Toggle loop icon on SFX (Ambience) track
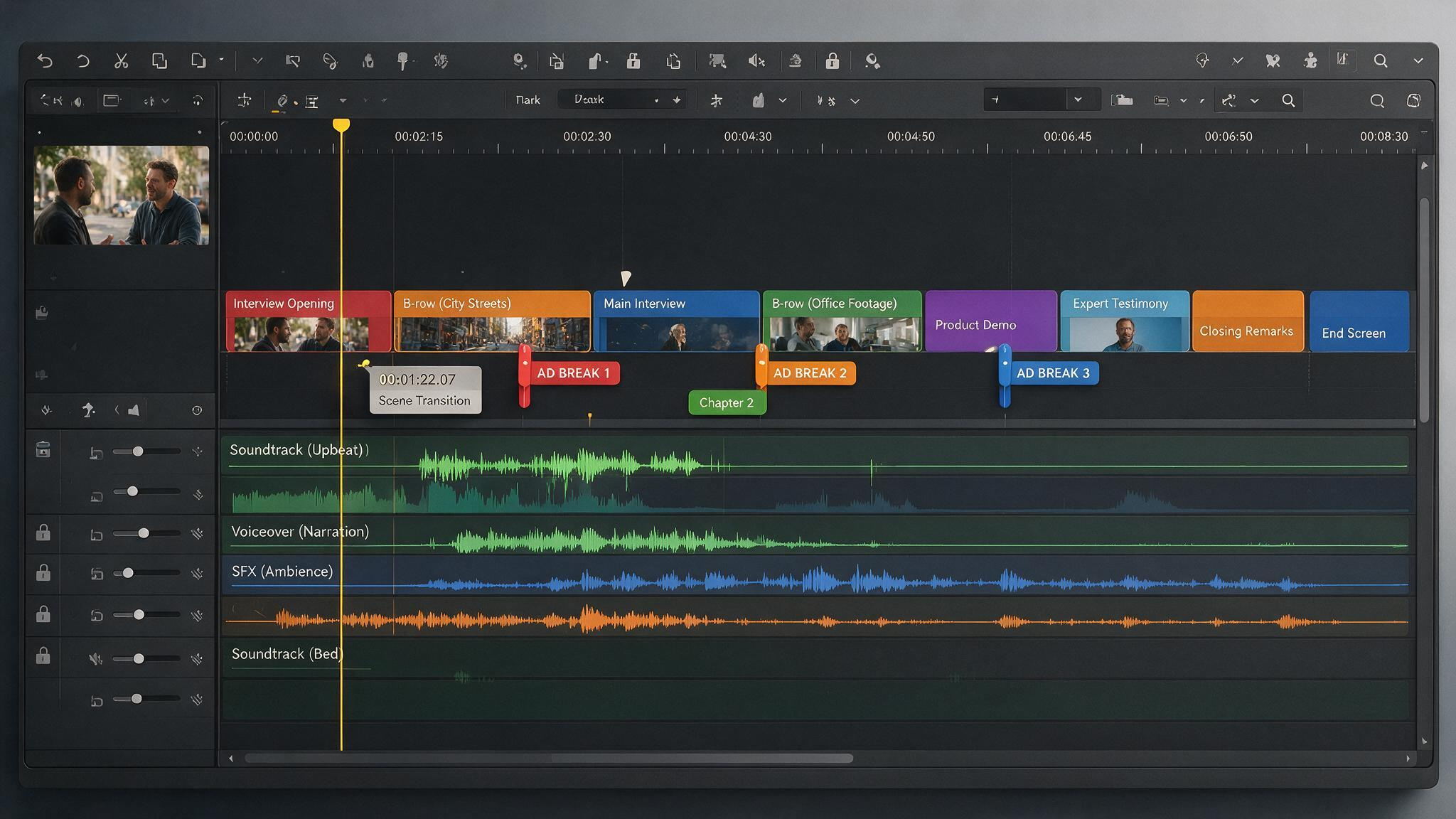 (x=97, y=574)
